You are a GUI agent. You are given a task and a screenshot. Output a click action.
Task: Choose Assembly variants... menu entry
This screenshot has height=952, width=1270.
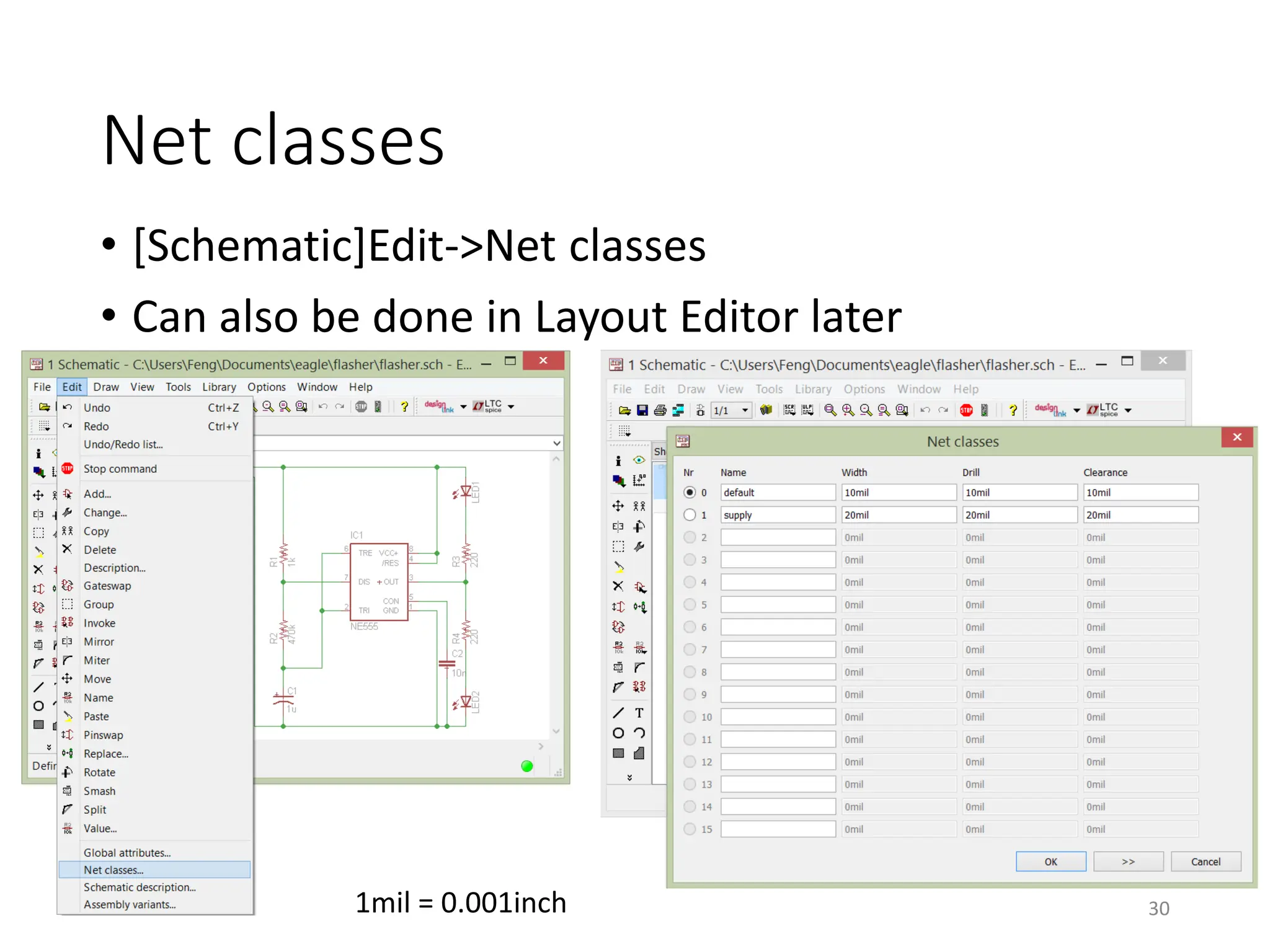point(154,904)
